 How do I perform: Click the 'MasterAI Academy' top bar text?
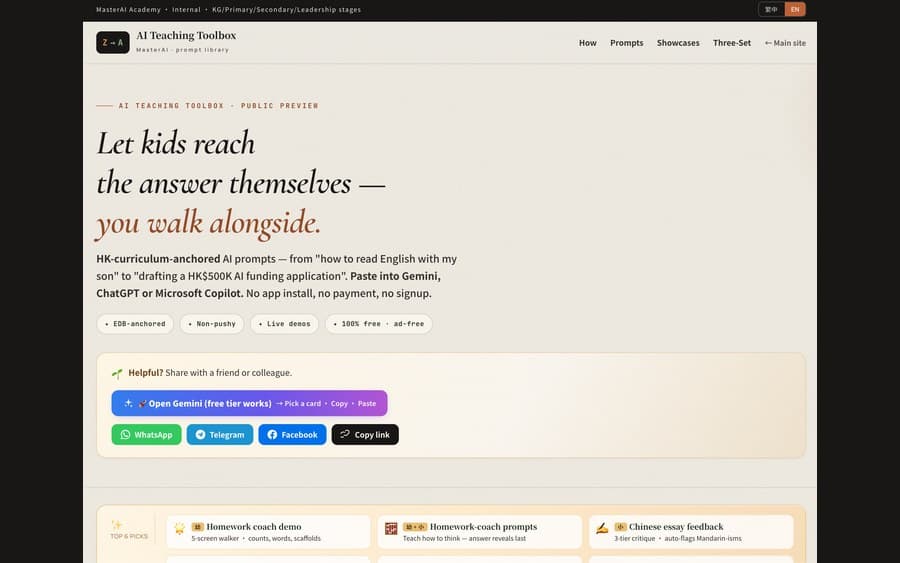click(128, 10)
